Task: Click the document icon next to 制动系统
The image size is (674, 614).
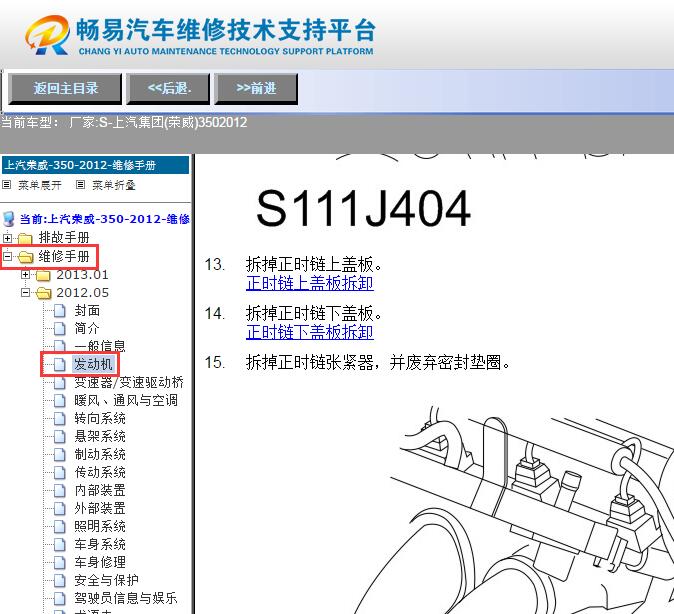Action: pyautogui.click(x=60, y=455)
